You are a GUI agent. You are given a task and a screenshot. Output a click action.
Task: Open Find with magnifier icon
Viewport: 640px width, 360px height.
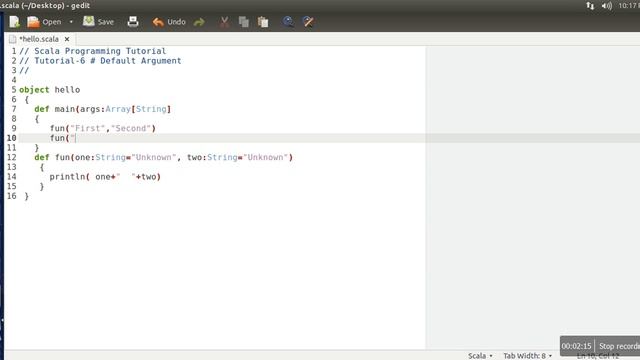point(288,22)
